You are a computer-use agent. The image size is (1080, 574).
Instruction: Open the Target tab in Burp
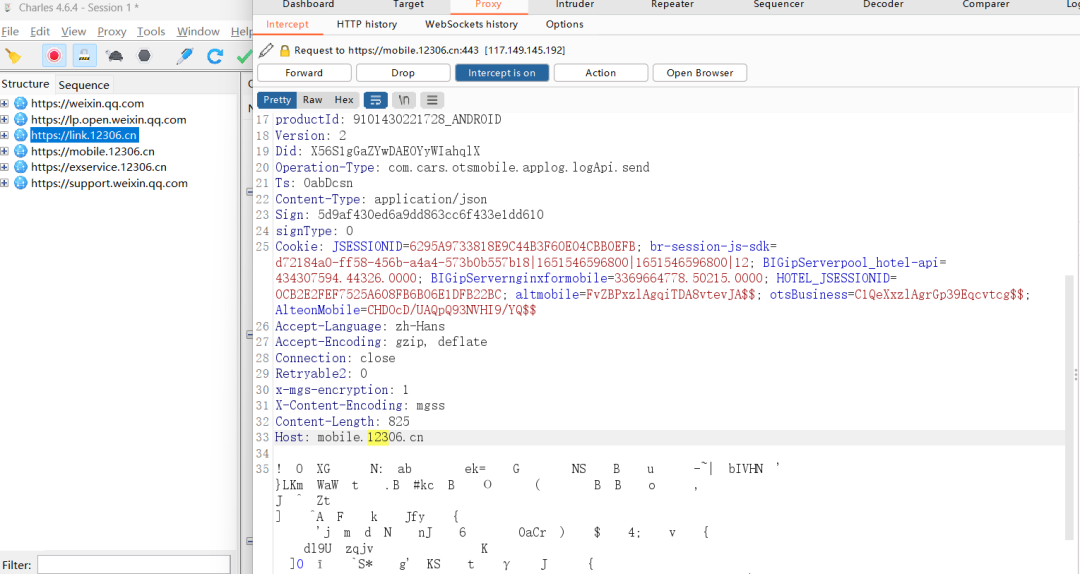point(408,5)
